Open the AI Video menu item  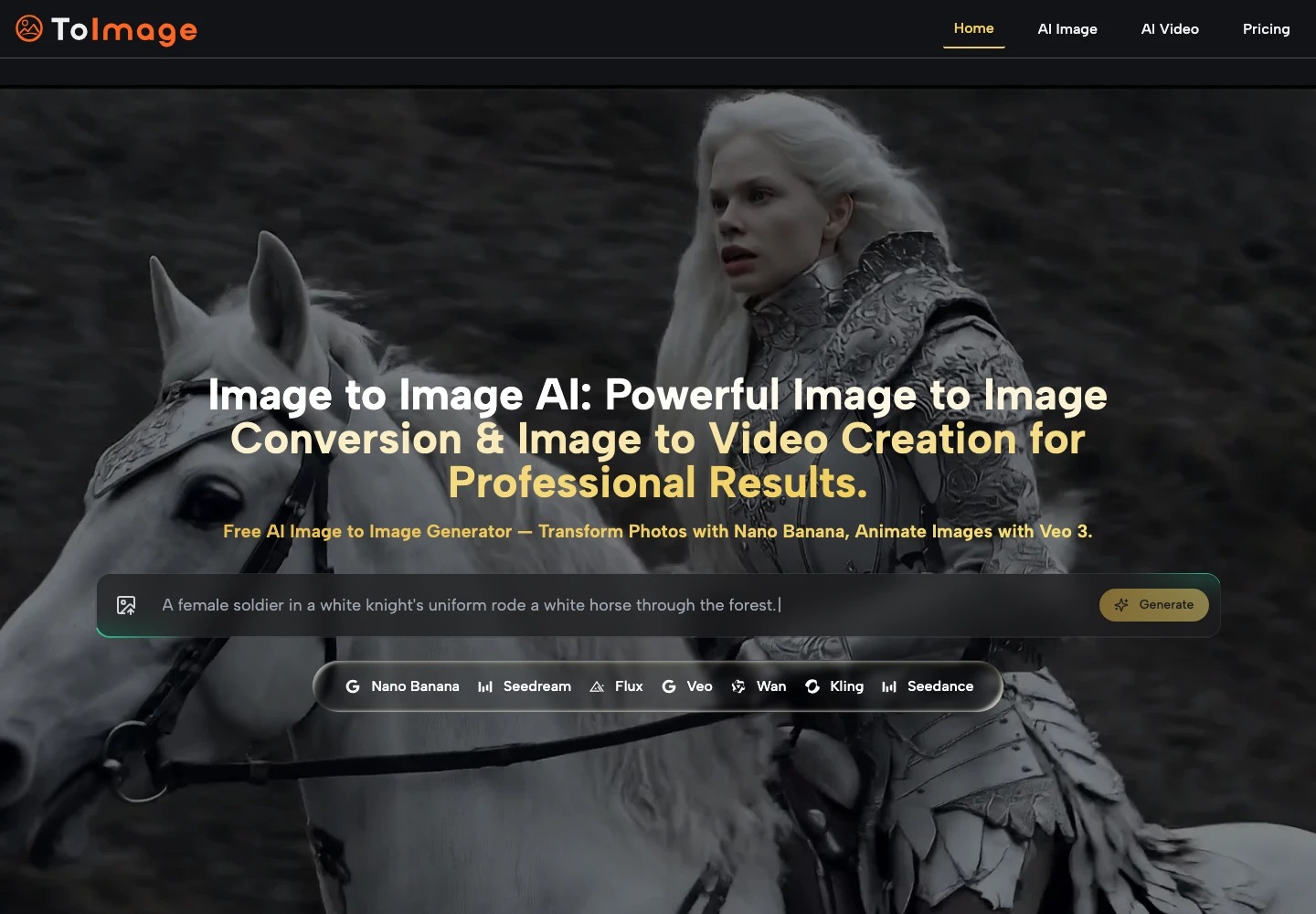1170,29
